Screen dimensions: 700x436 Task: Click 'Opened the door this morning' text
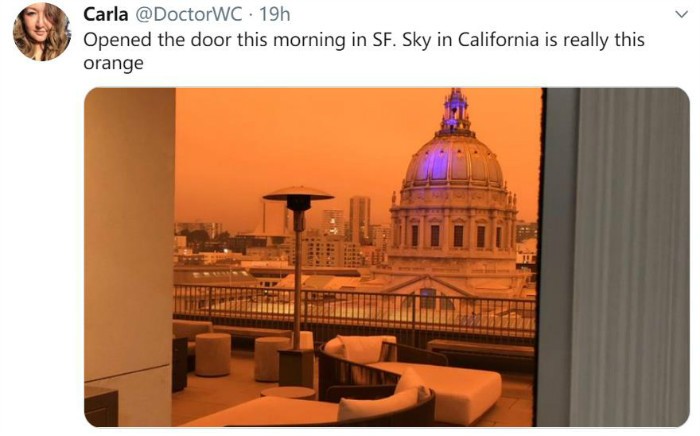pyautogui.click(x=216, y=40)
